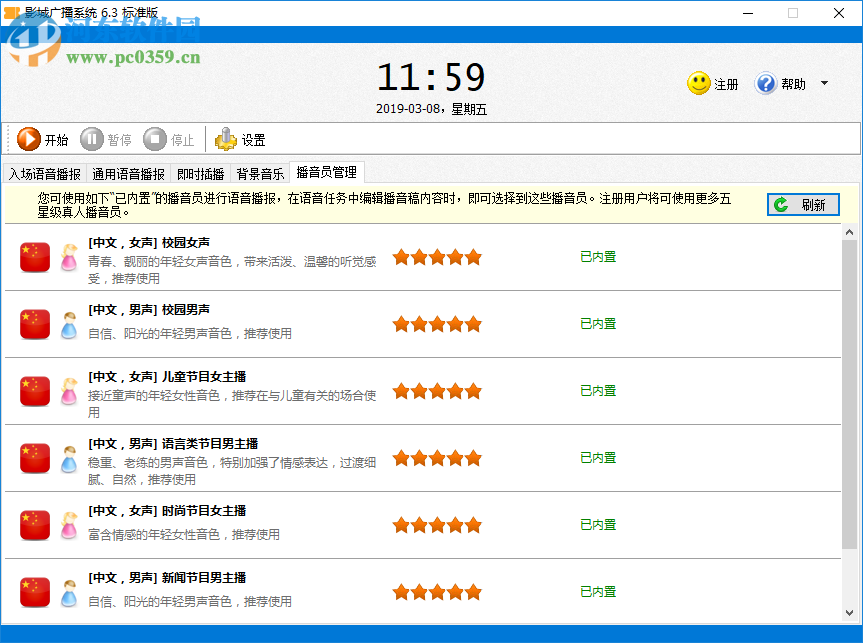This screenshot has width=863, height=643.
Task: Click the 停止 stop icon
Action: (157, 139)
